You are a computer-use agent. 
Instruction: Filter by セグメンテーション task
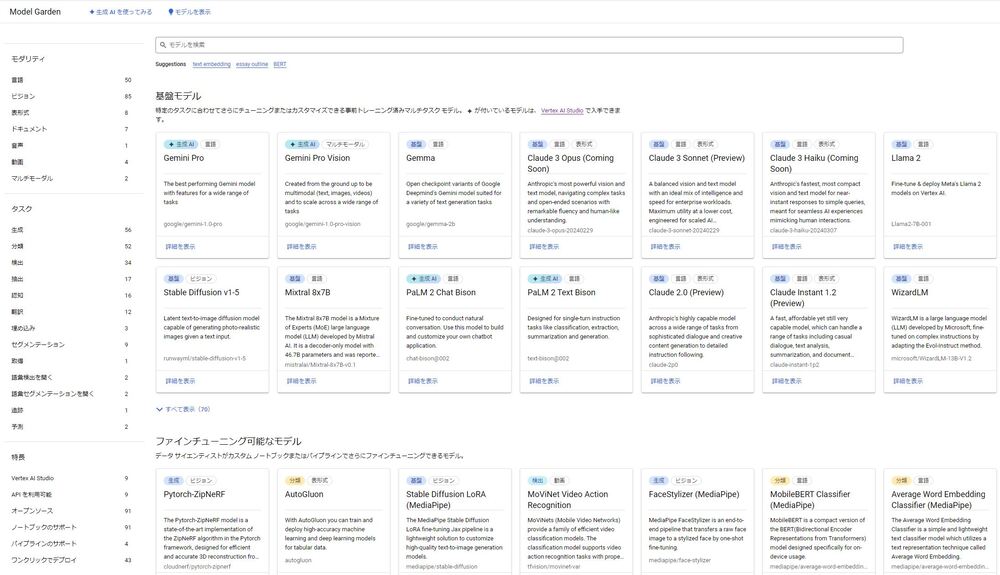[71, 345]
